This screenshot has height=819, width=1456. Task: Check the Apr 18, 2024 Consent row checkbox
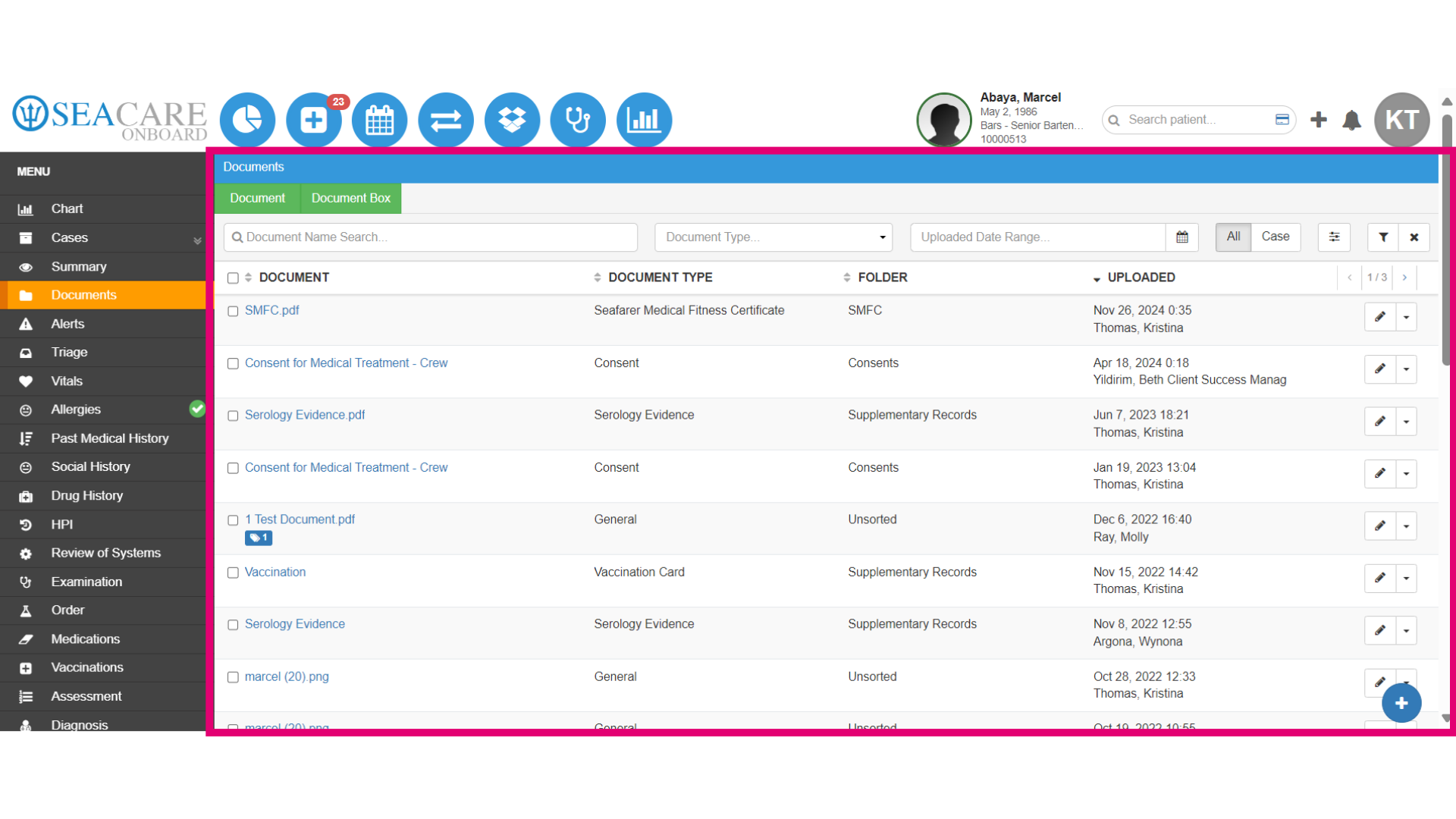(233, 364)
